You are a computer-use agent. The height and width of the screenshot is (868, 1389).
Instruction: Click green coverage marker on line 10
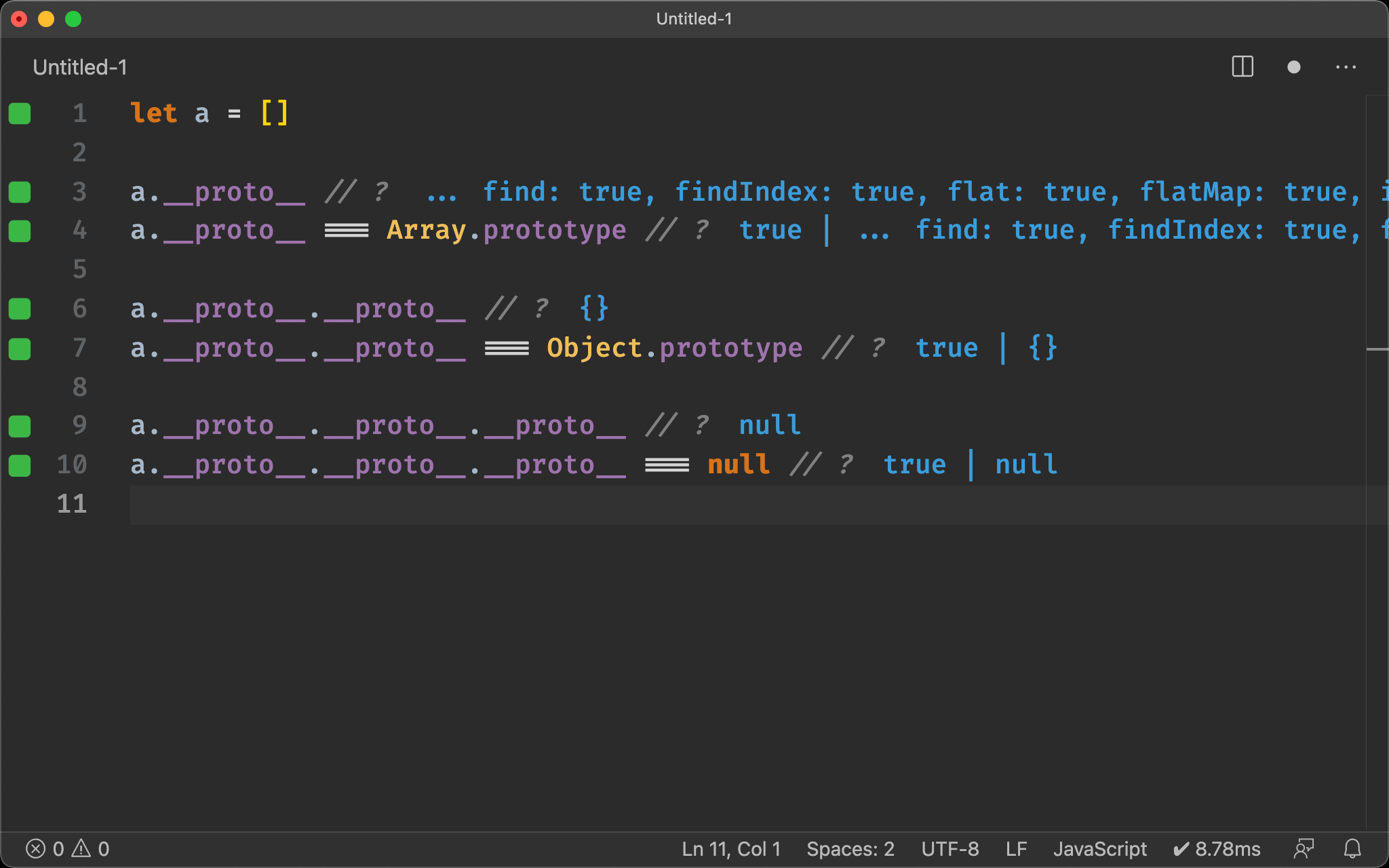[x=20, y=465]
